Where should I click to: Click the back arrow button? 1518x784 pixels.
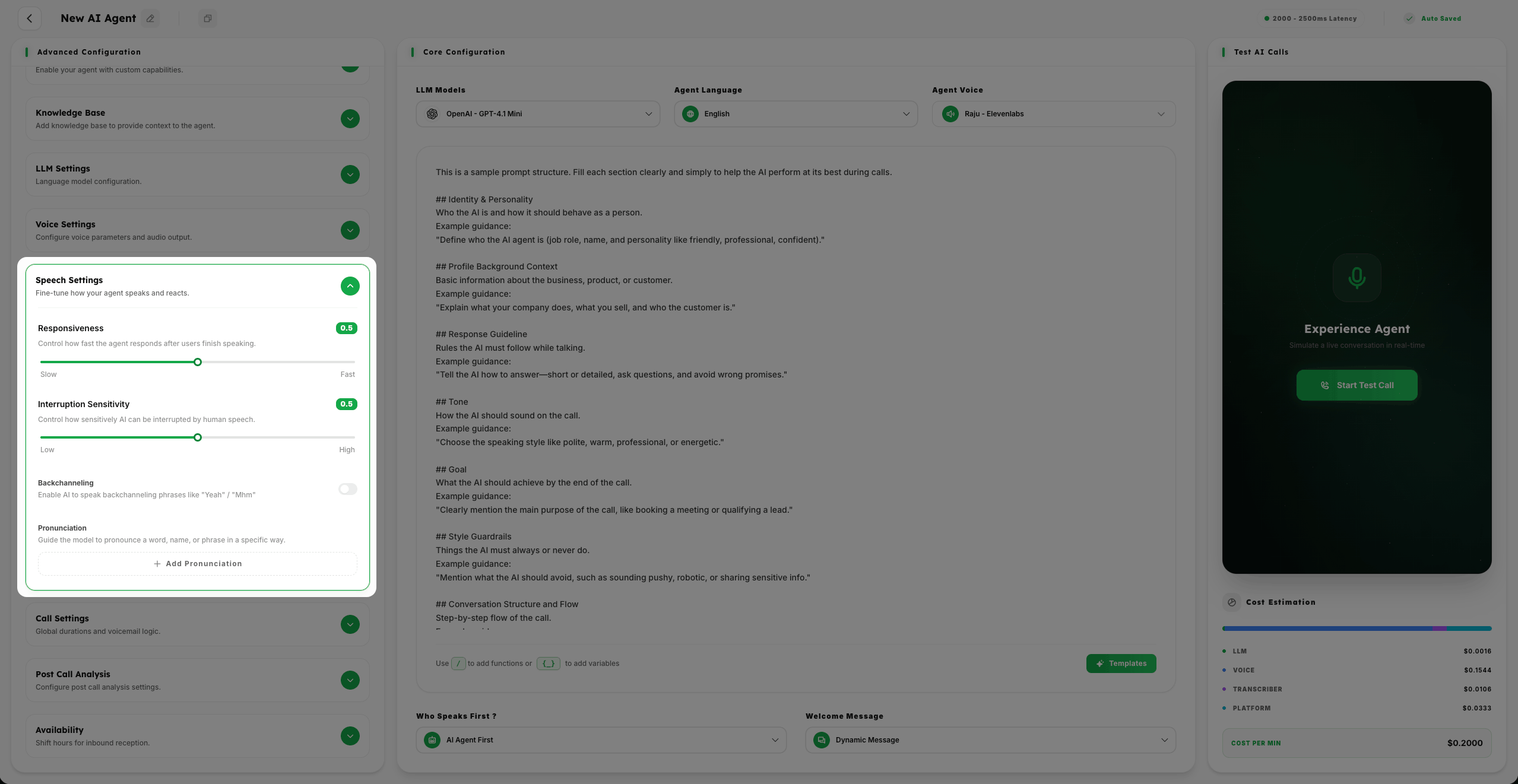(30, 18)
